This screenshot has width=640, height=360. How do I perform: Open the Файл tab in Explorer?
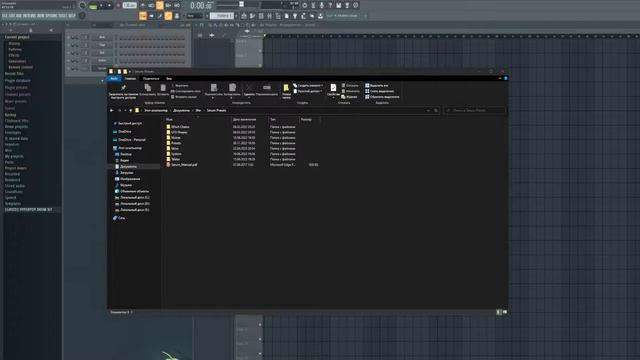[114, 78]
